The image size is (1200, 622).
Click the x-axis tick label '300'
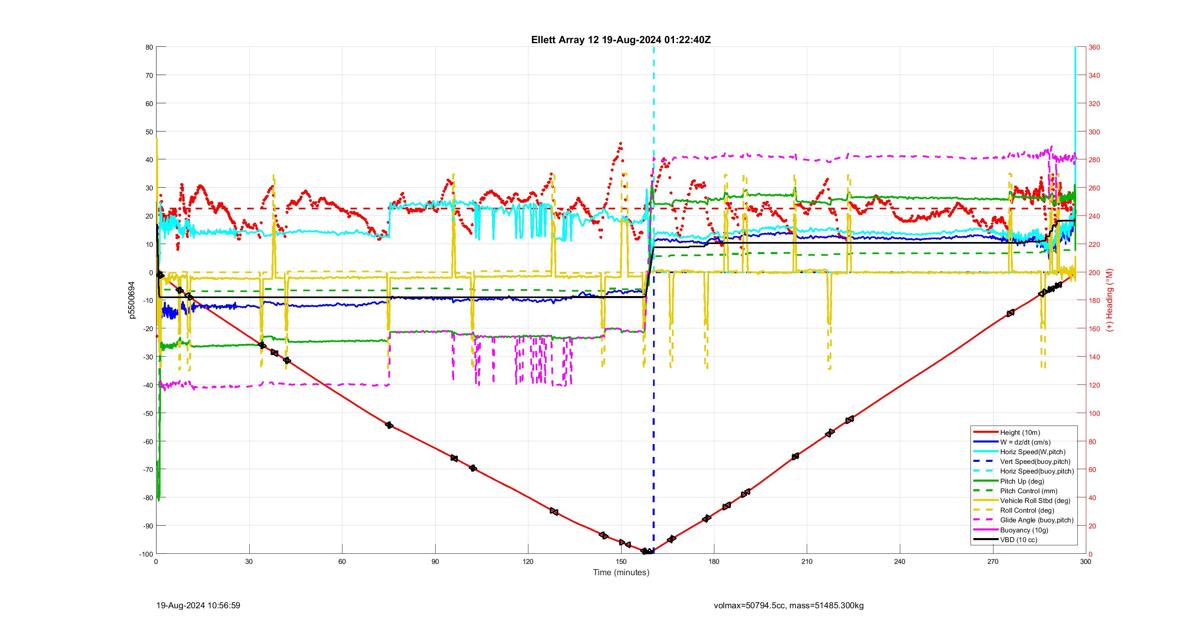tap(1085, 562)
